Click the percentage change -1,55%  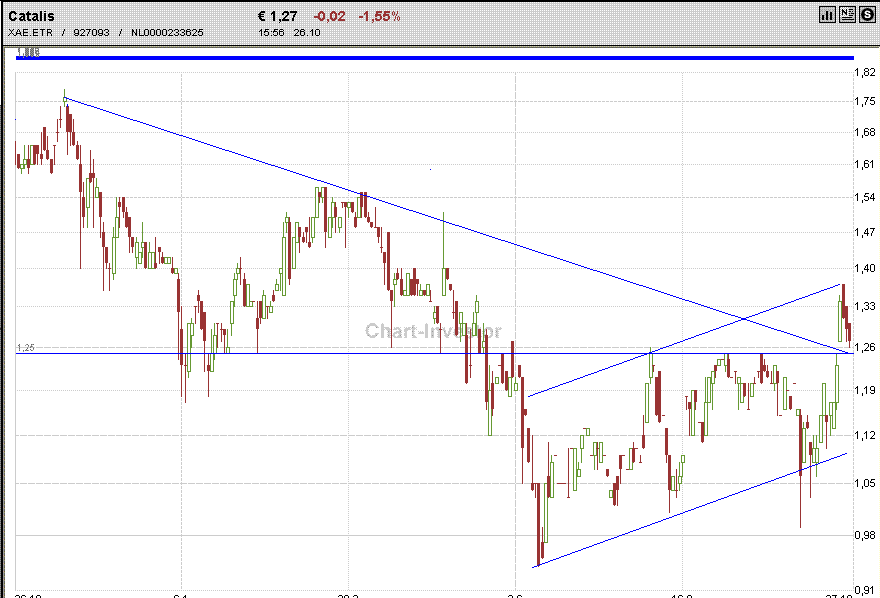380,16
